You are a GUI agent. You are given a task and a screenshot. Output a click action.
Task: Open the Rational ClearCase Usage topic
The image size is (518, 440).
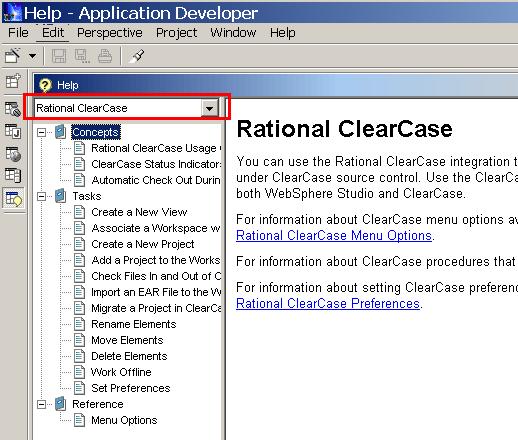coord(156,148)
